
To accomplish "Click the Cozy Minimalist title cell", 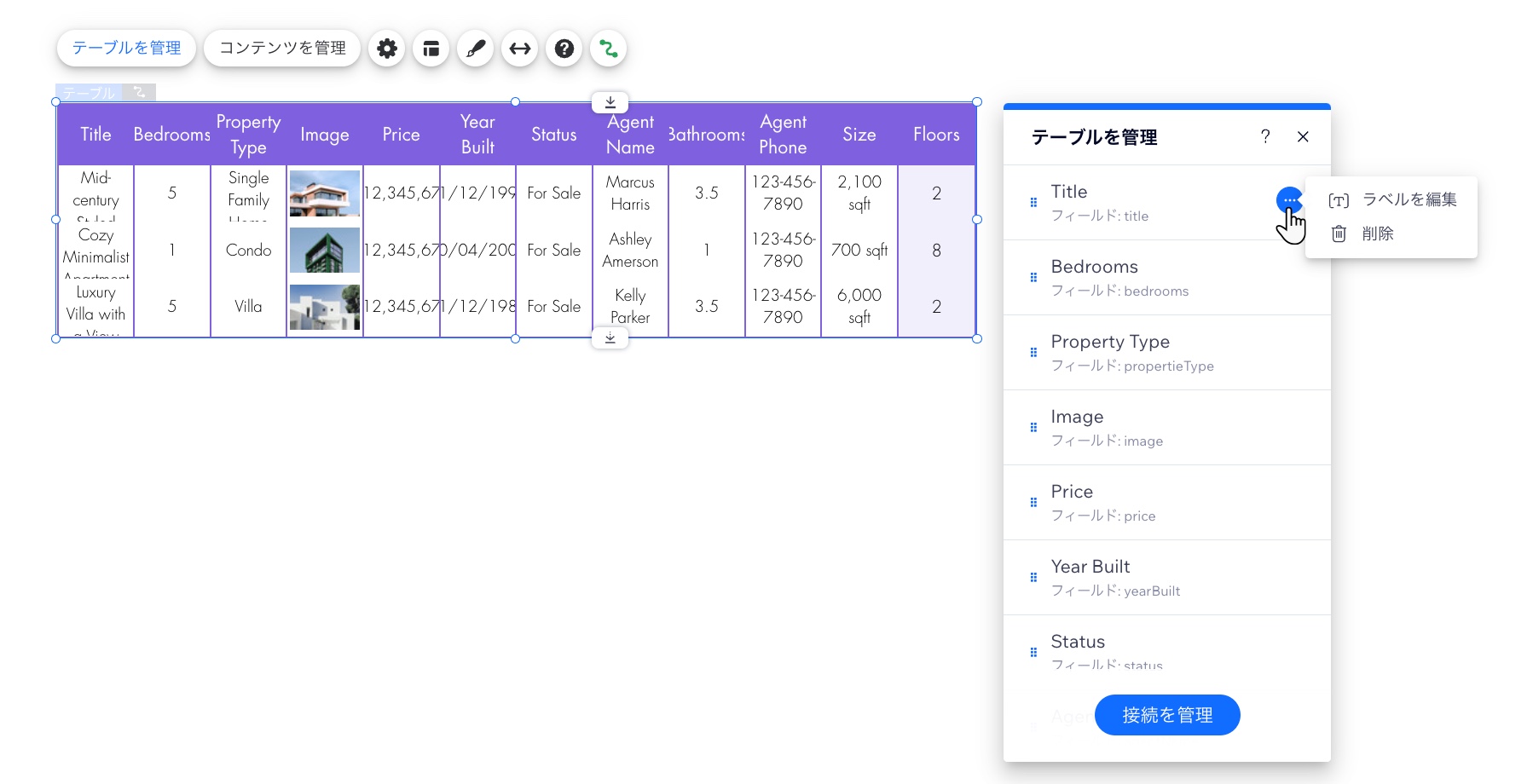I will tap(95, 250).
